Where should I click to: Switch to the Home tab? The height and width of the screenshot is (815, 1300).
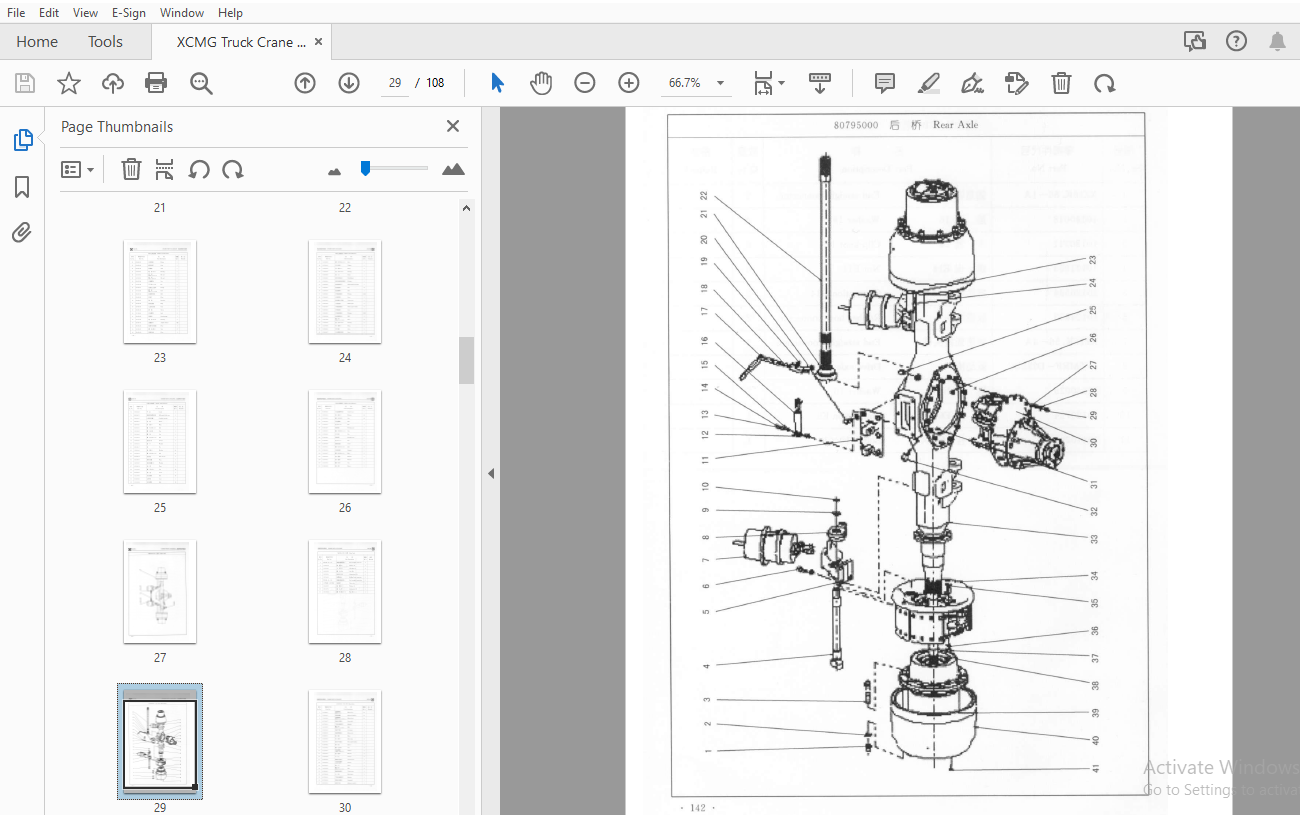point(37,42)
